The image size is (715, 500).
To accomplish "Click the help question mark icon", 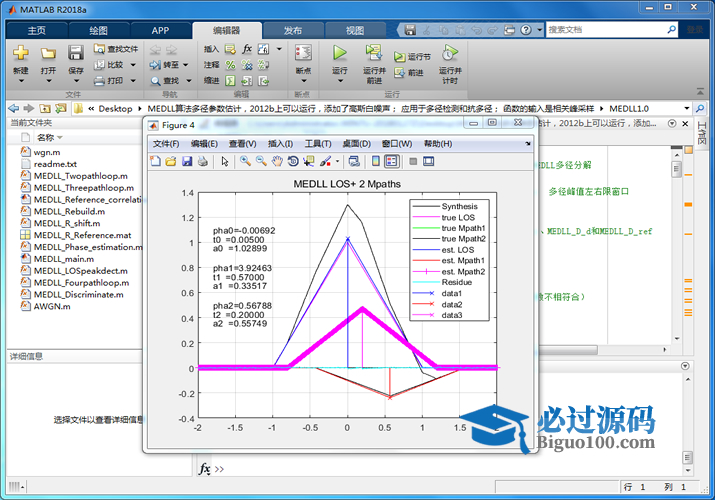I will pos(526,30).
